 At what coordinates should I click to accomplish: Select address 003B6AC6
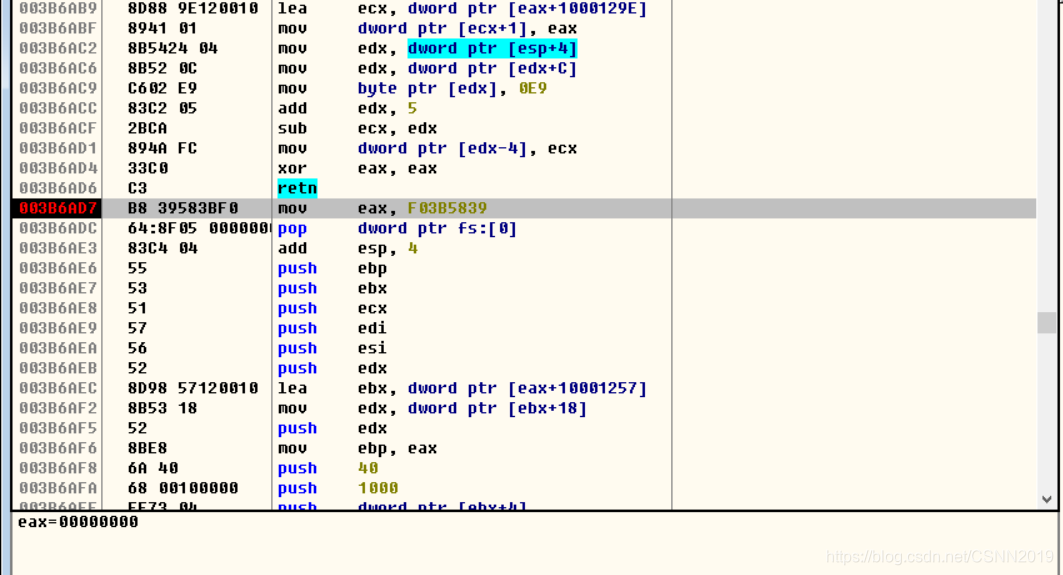58,68
